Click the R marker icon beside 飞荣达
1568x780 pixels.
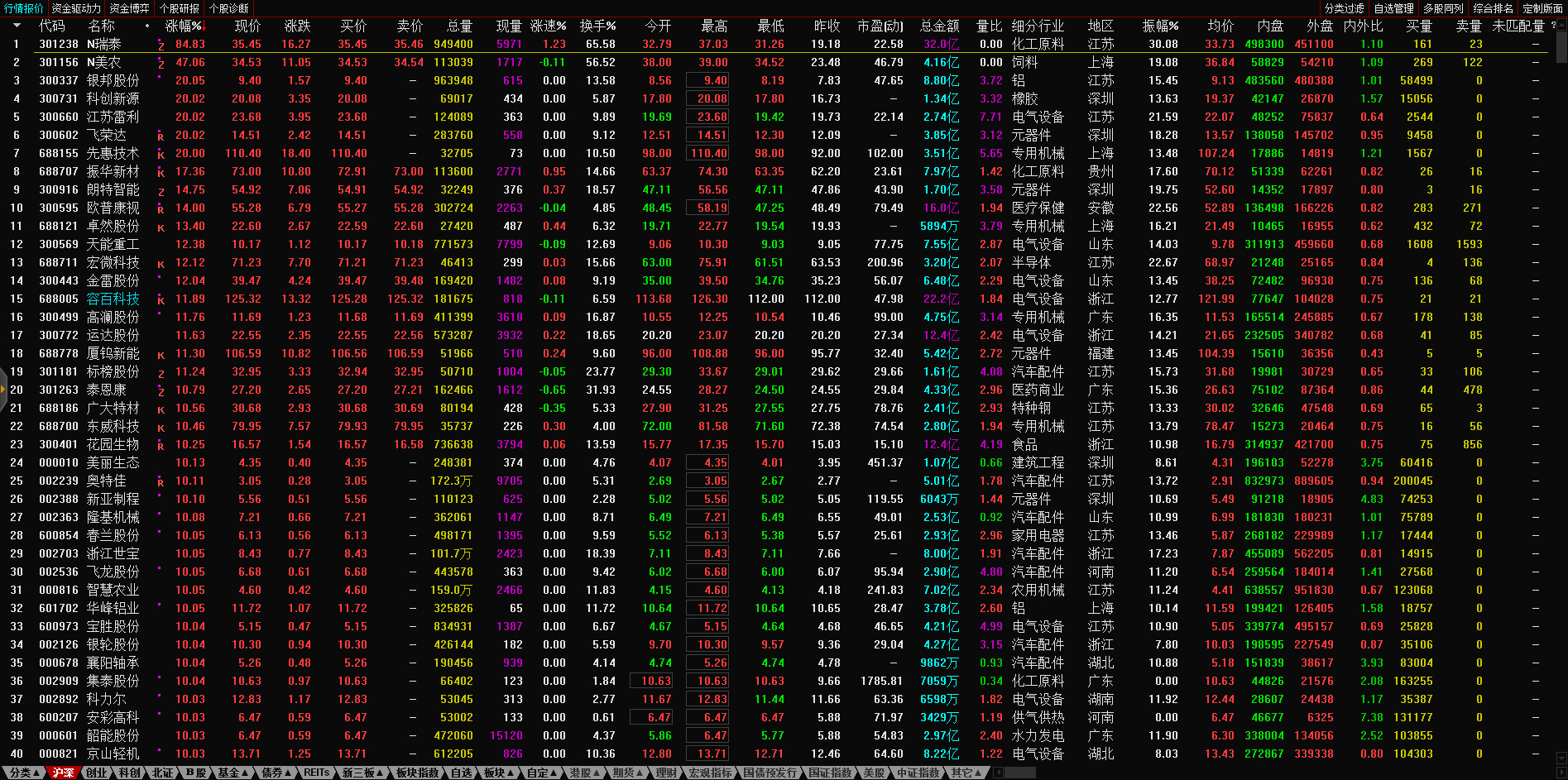161,136
